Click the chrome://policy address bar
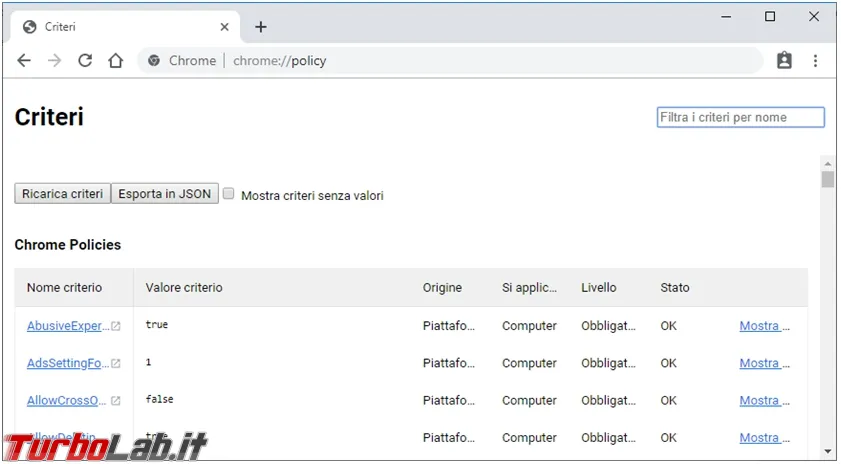Image resolution: width=841 pixels, height=464 pixels. [x=449, y=61]
